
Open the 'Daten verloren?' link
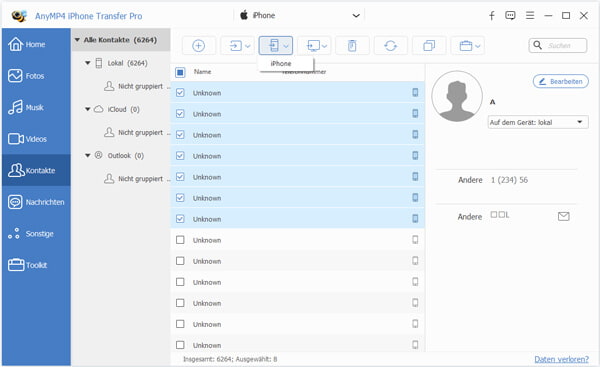(561, 359)
